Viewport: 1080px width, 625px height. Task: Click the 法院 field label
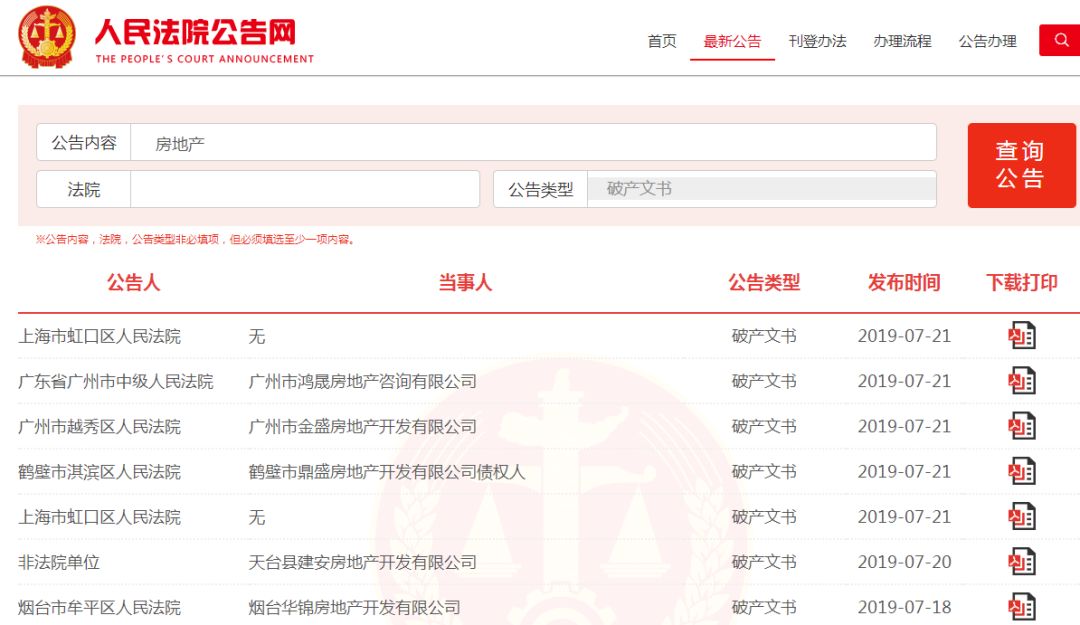(x=83, y=189)
